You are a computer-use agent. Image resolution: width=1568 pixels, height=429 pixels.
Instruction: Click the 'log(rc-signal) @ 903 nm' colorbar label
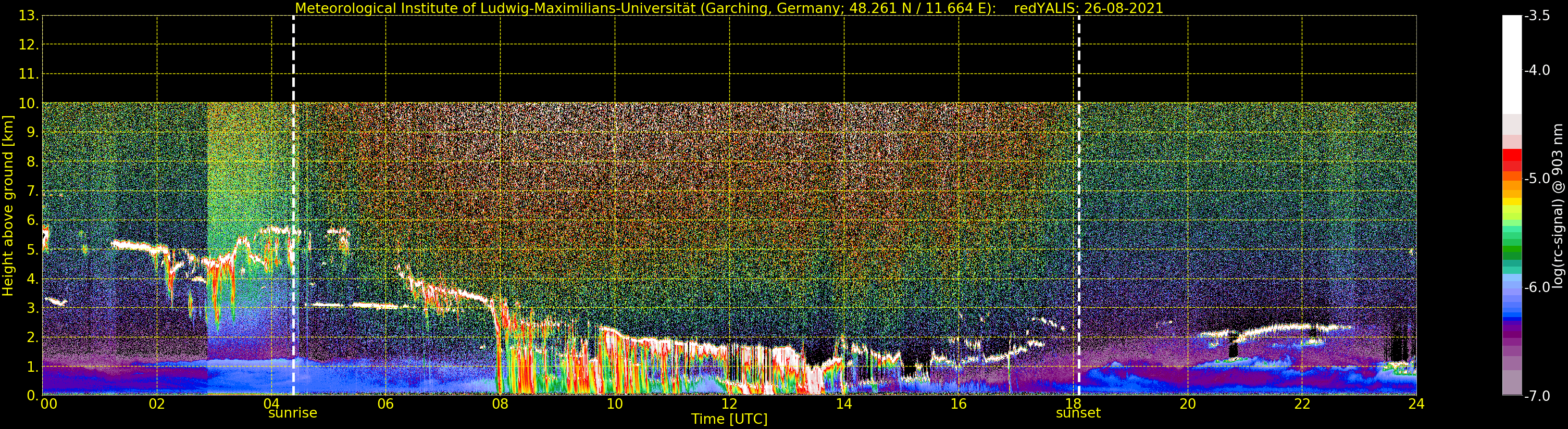1558,206
